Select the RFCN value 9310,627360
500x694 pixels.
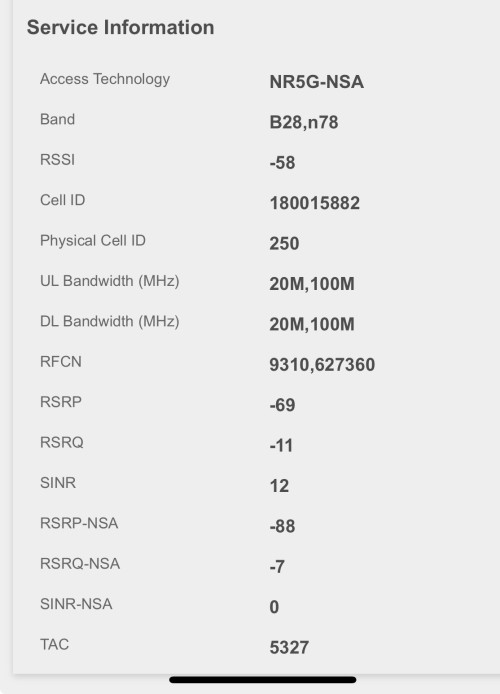(x=322, y=365)
